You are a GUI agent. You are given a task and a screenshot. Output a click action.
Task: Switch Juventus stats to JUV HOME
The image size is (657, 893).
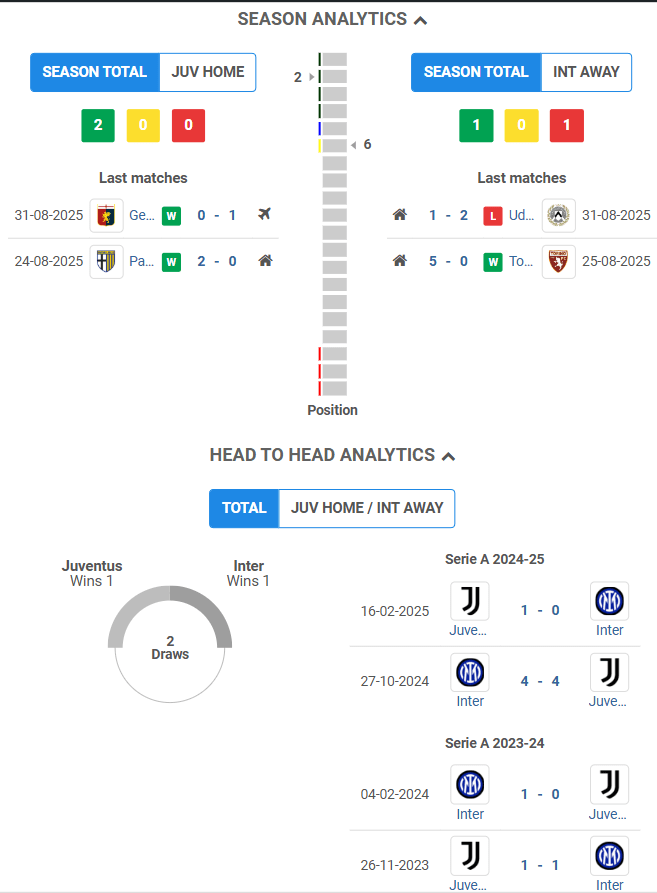click(x=208, y=72)
